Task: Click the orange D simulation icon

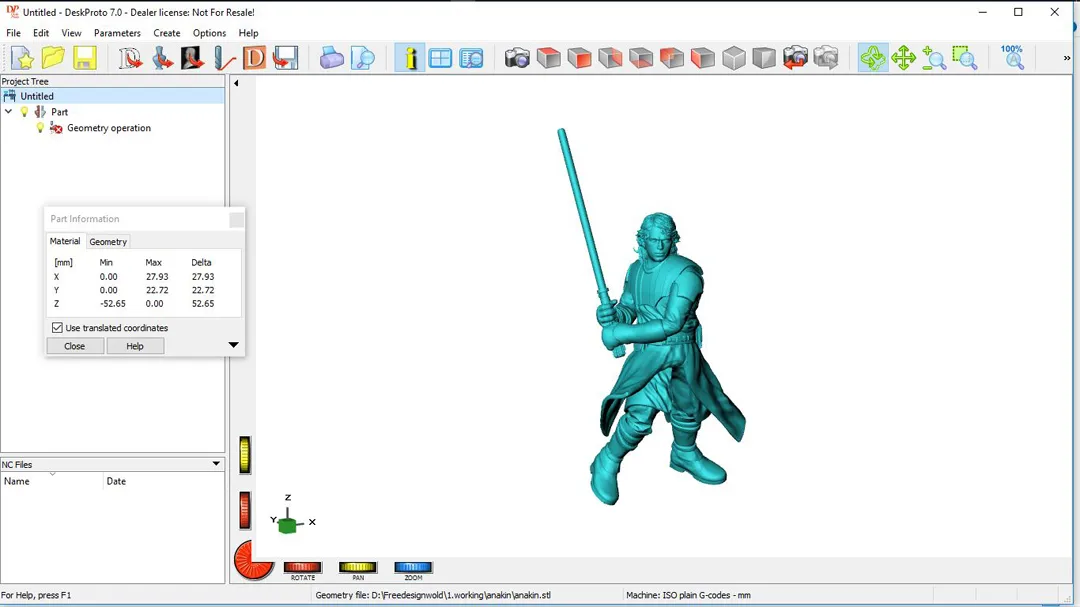Action: (254, 58)
